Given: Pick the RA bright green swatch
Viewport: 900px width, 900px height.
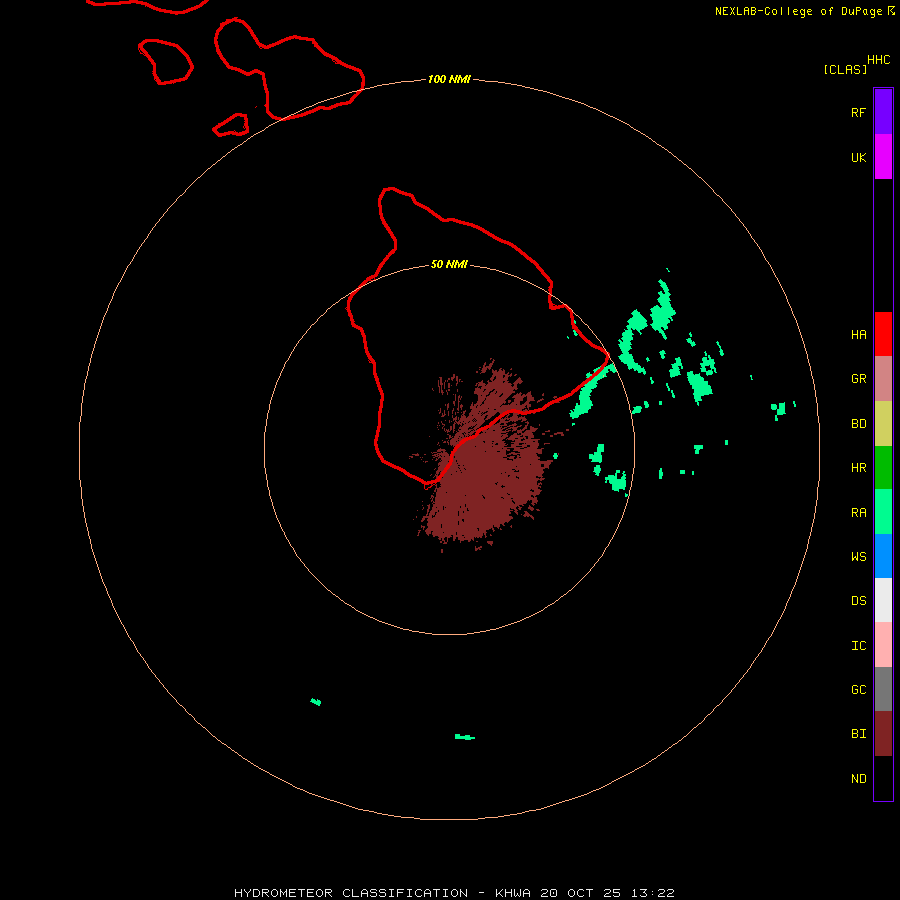Looking at the screenshot, I should click(883, 512).
